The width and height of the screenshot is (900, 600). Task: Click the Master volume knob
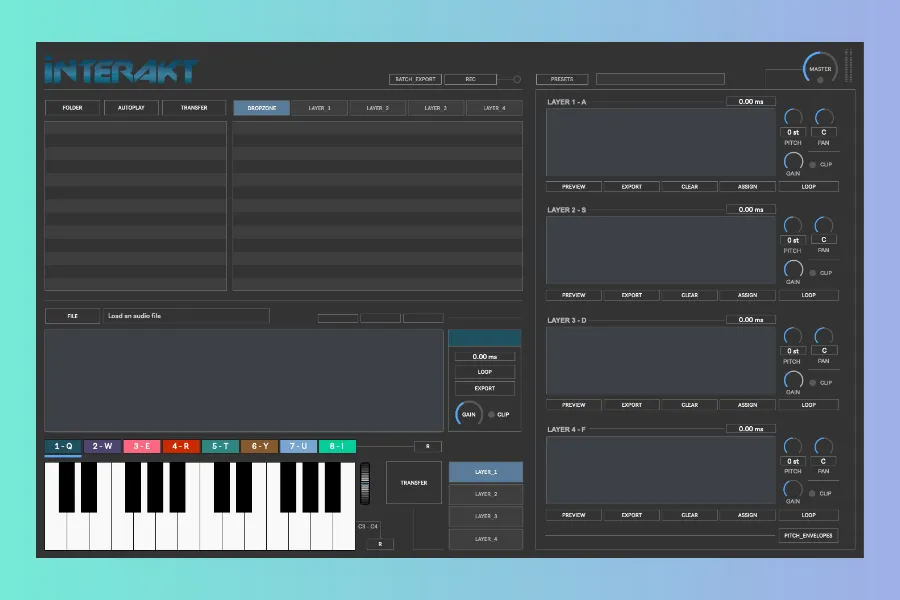(x=820, y=69)
